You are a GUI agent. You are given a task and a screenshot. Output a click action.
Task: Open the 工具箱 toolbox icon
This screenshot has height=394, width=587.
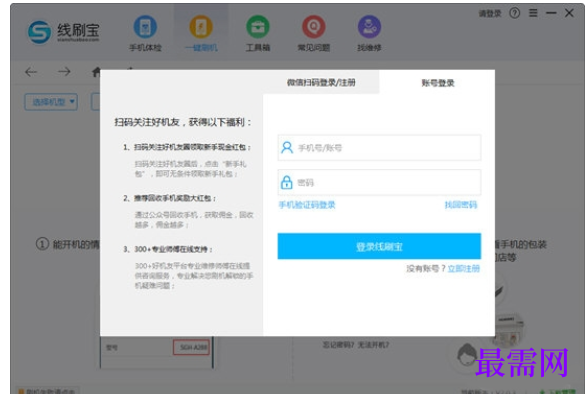[x=258, y=33]
